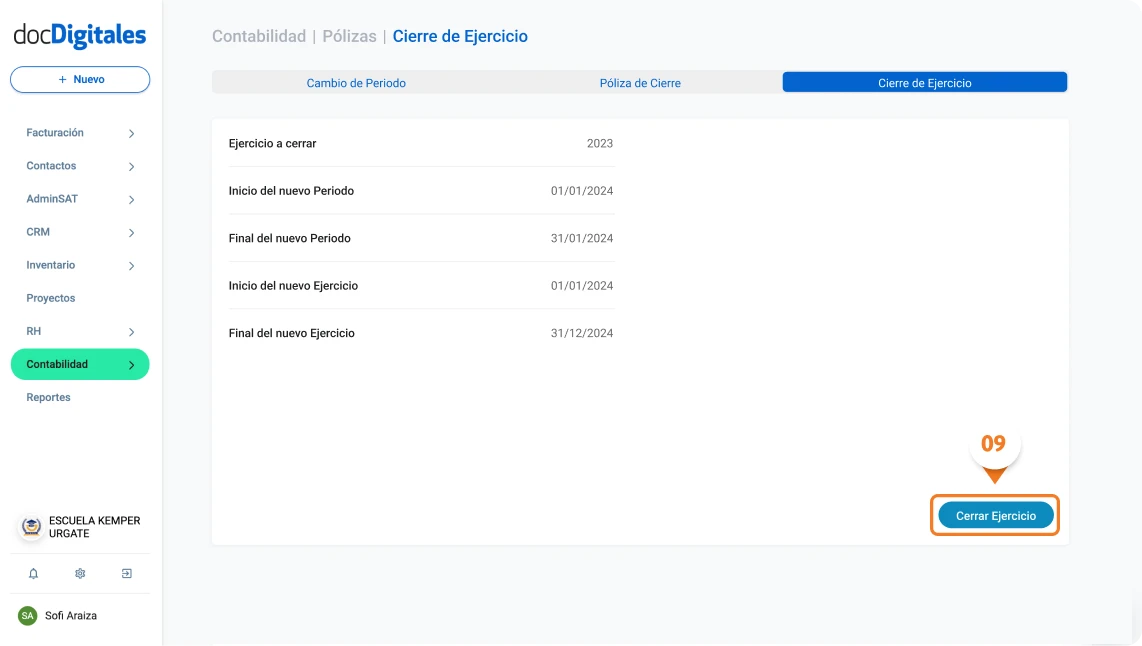
Task: Click the logout icon
Action: click(x=127, y=573)
